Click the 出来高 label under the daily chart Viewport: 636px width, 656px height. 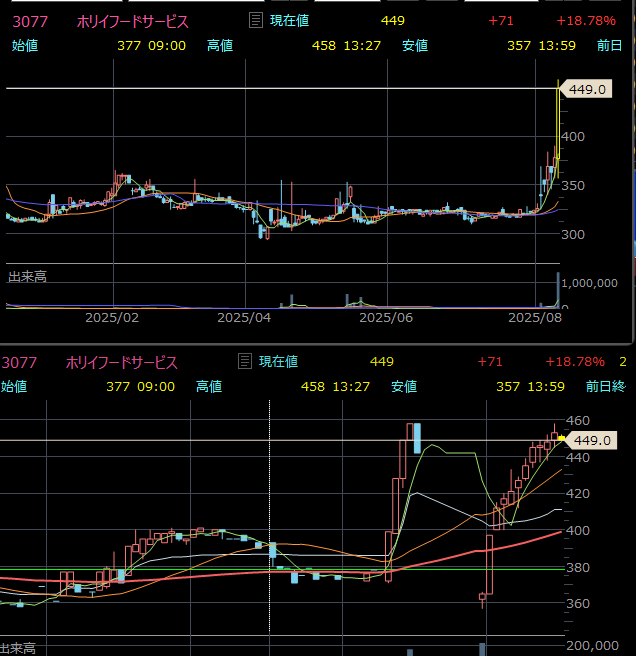(27, 277)
